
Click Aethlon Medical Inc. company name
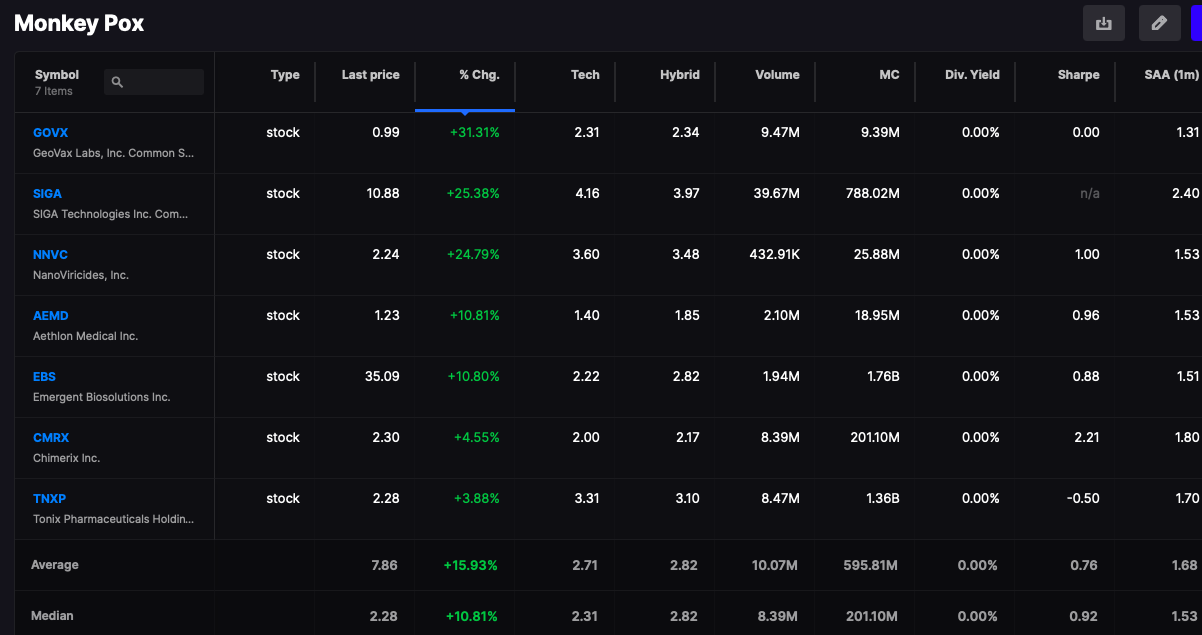(x=85, y=336)
